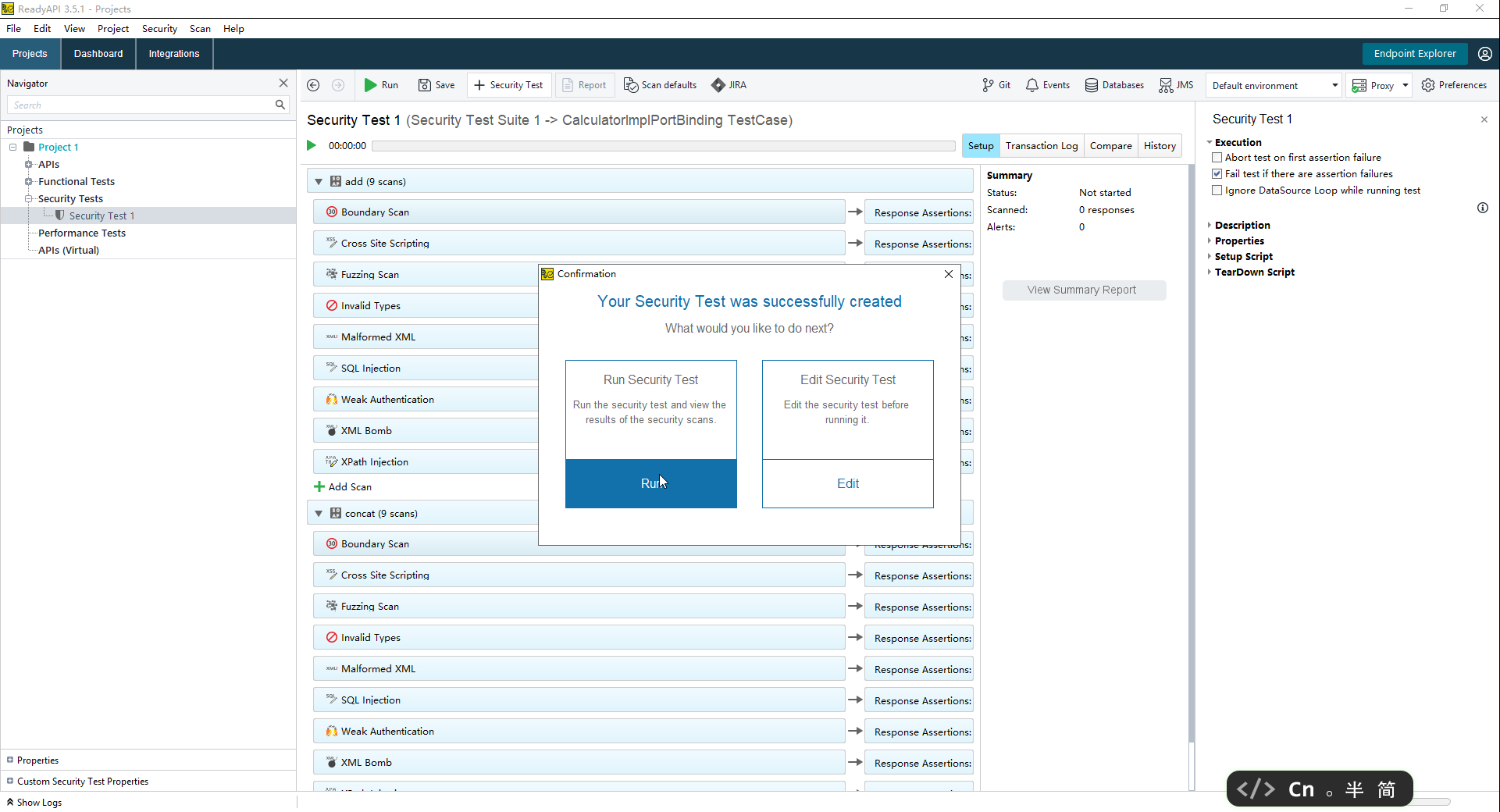Click the user account icon
Viewport: 1500px width, 812px height.
click(1484, 54)
